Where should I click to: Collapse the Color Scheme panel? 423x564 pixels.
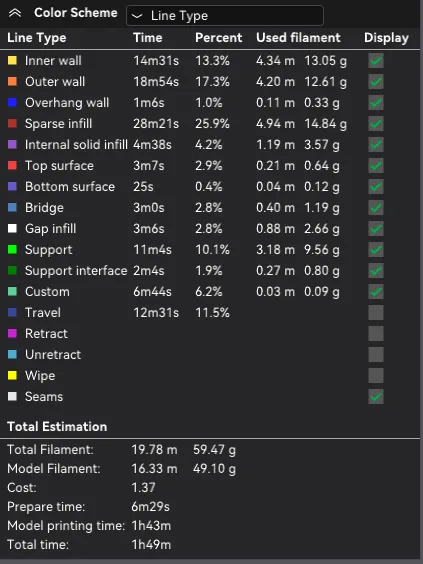15,13
